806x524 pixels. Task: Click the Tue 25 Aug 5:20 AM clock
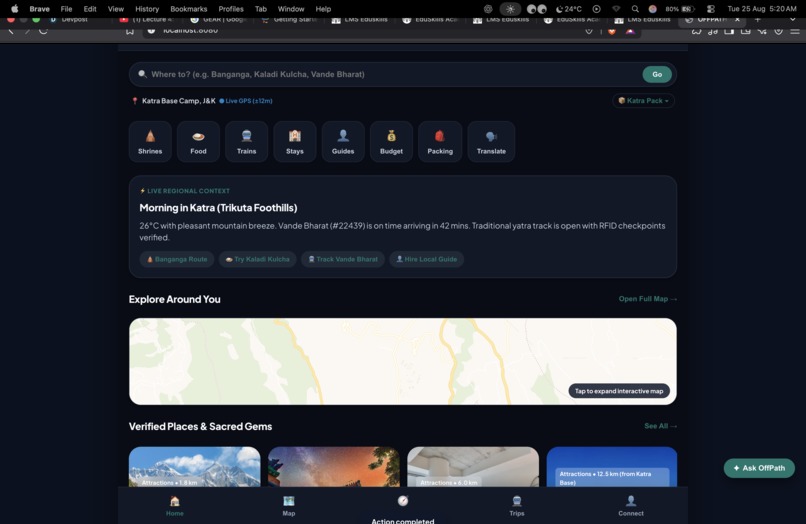[x=762, y=9]
